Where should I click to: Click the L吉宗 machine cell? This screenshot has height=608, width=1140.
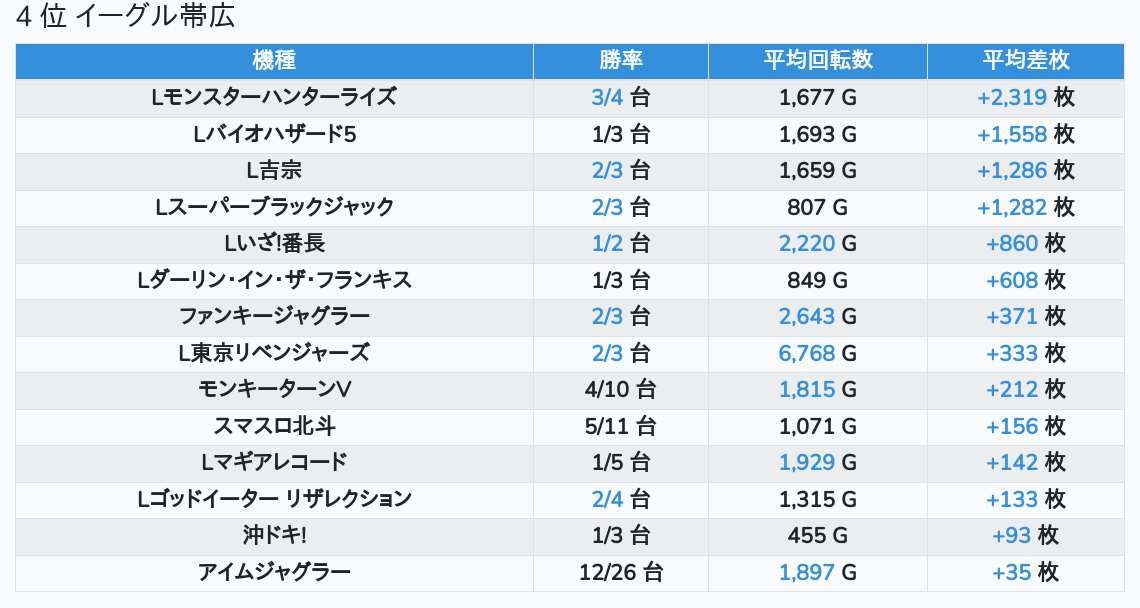[x=274, y=171]
